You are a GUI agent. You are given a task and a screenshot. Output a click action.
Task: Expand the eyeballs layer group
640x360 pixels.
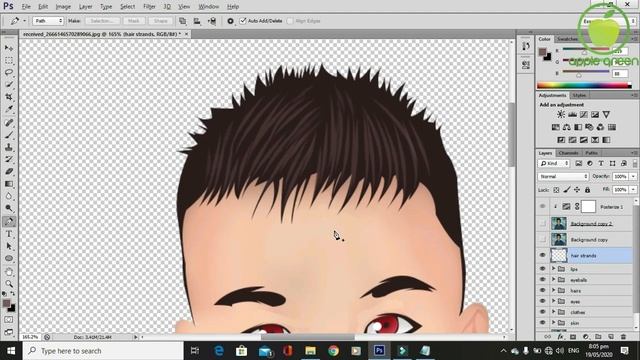pos(554,280)
